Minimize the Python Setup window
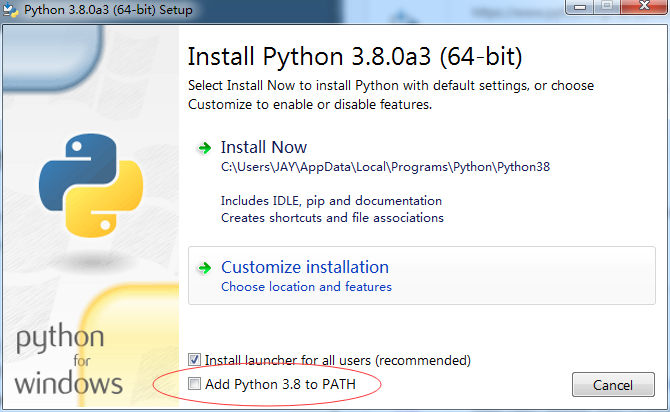Image resolution: width=670 pixels, height=412 pixels. (580, 6)
